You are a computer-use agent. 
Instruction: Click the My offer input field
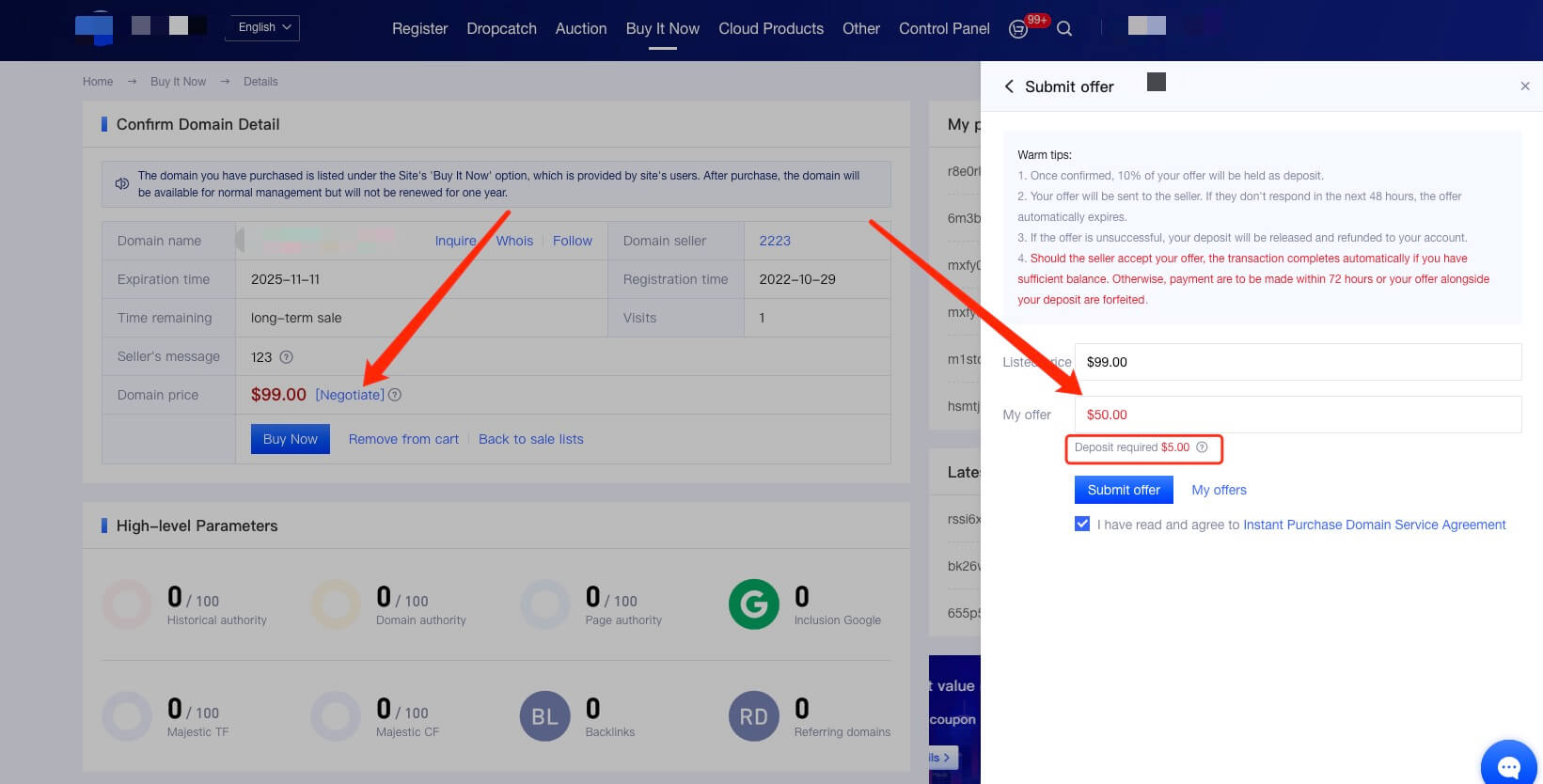tap(1298, 415)
